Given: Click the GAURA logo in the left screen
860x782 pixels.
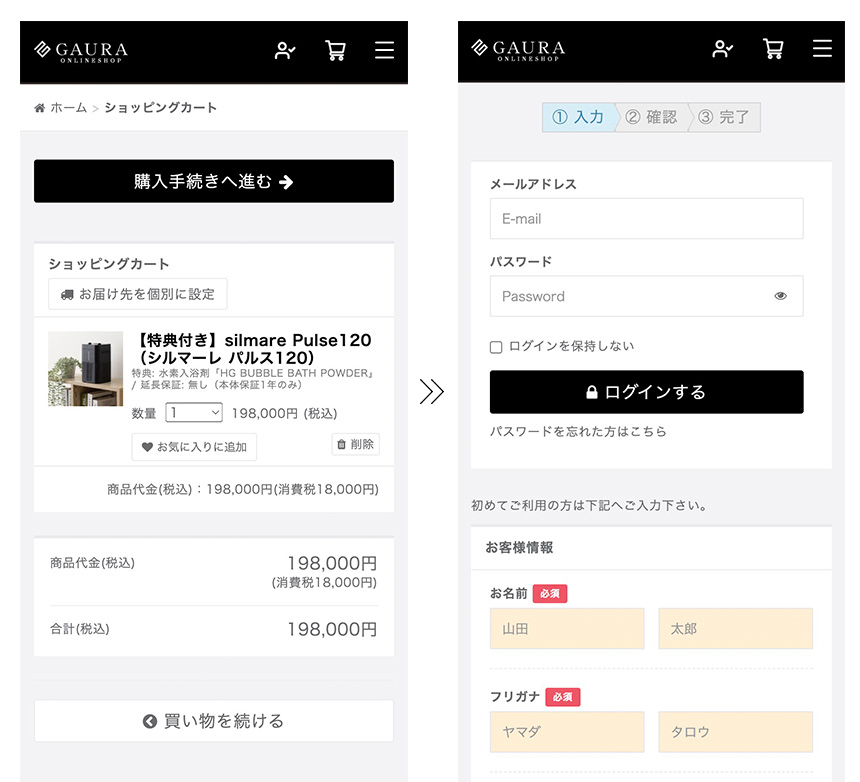Looking at the screenshot, I should (81, 52).
